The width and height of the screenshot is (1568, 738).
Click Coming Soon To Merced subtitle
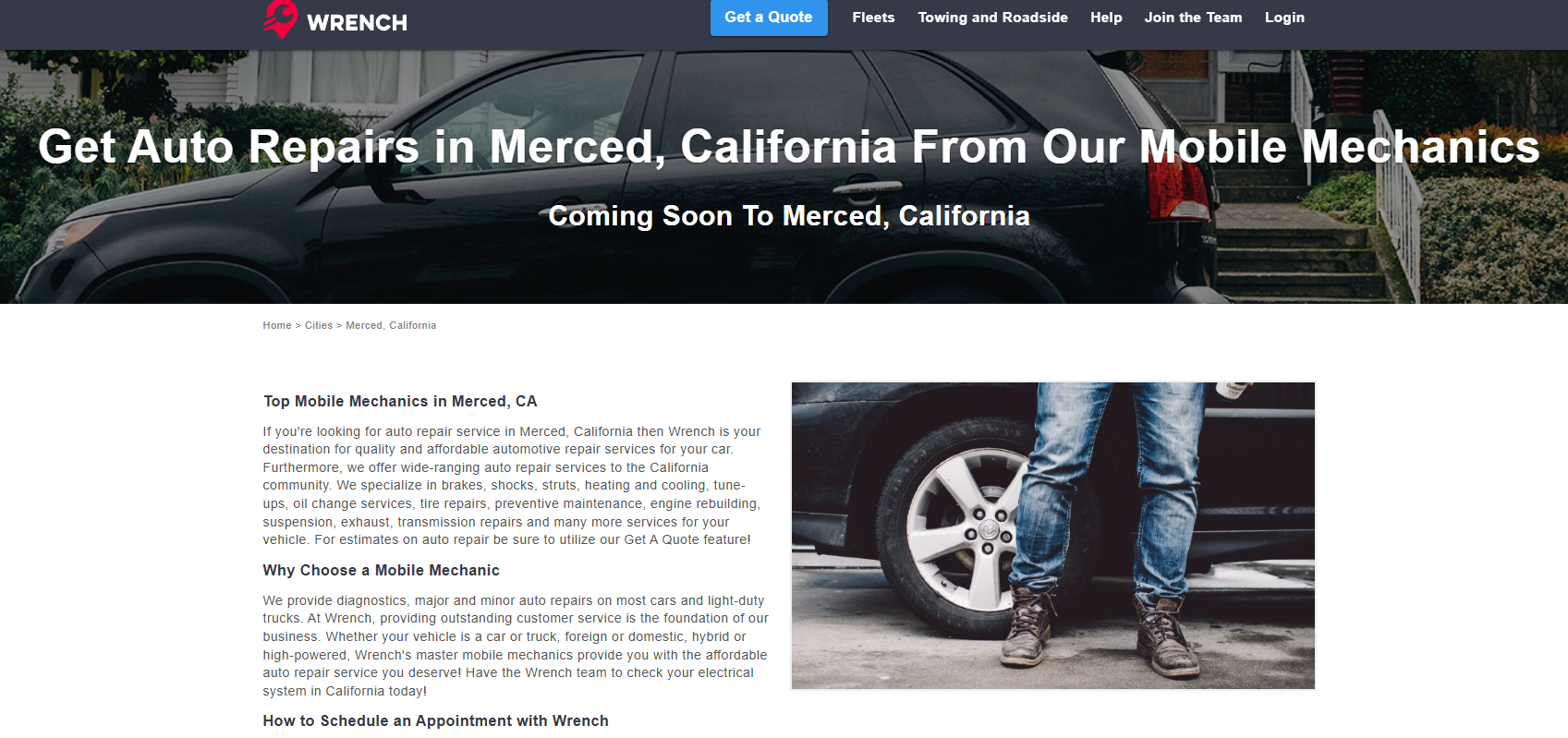tap(789, 215)
